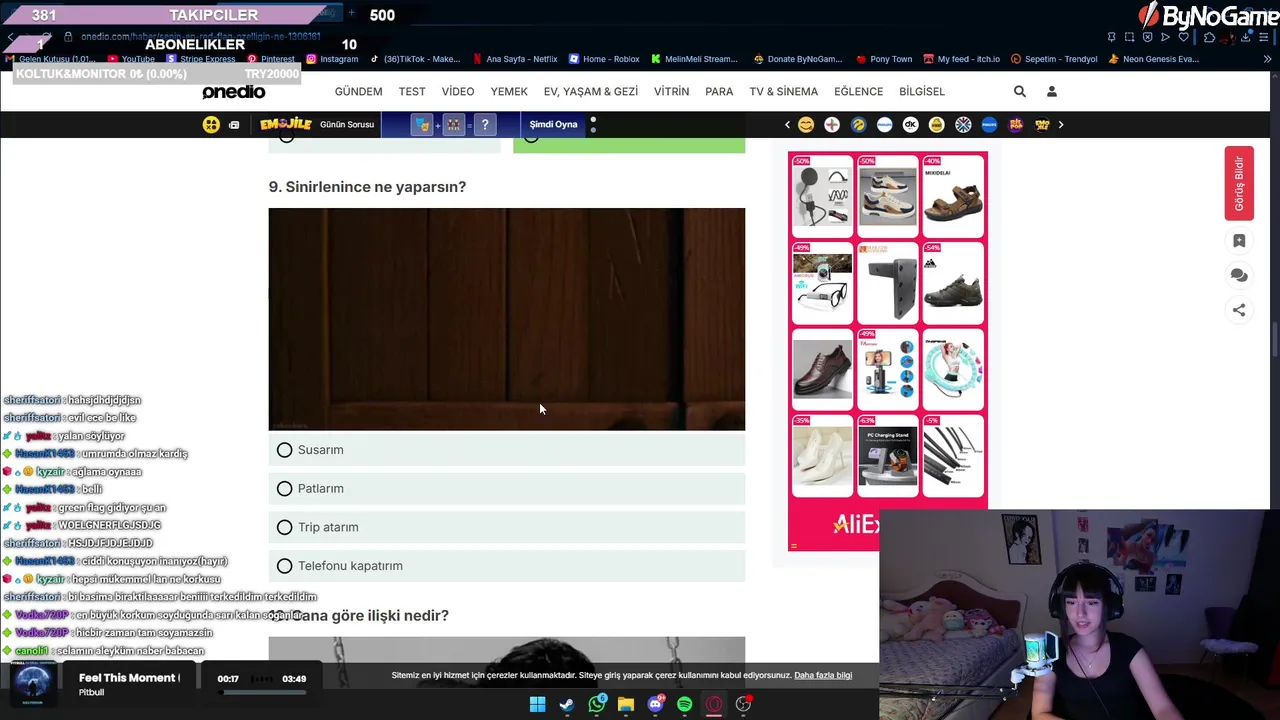Open Windows Start menu
This screenshot has width=1280, height=720.
click(x=537, y=704)
